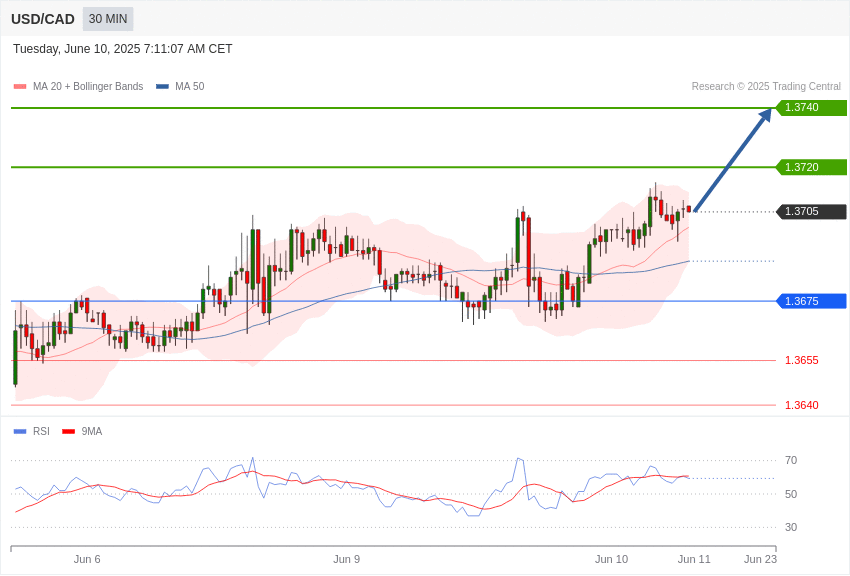Click the 1.3640 support level label
The height and width of the screenshot is (576, 850).
[x=802, y=405]
